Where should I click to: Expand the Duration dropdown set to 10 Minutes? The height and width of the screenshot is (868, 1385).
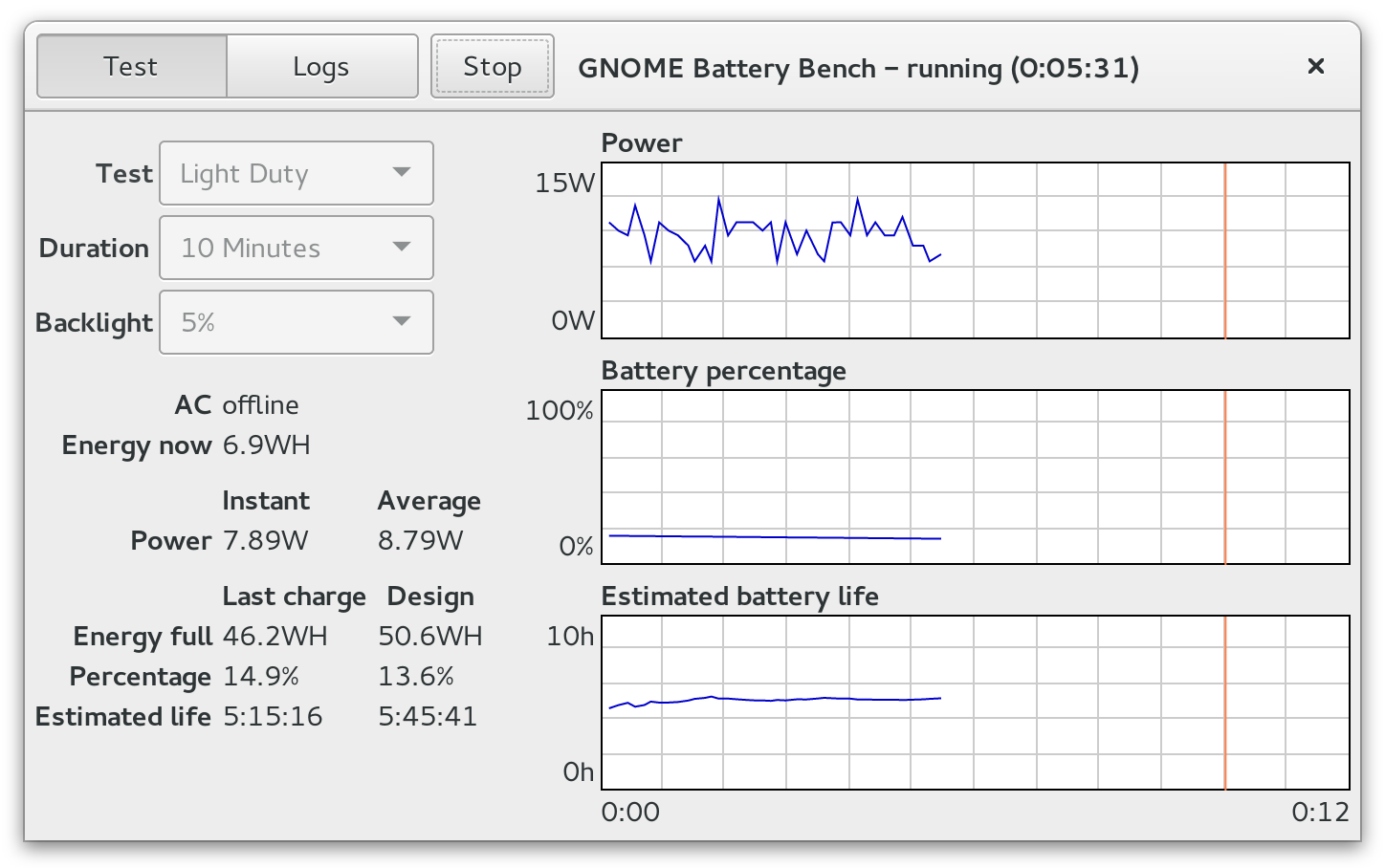[x=296, y=248]
